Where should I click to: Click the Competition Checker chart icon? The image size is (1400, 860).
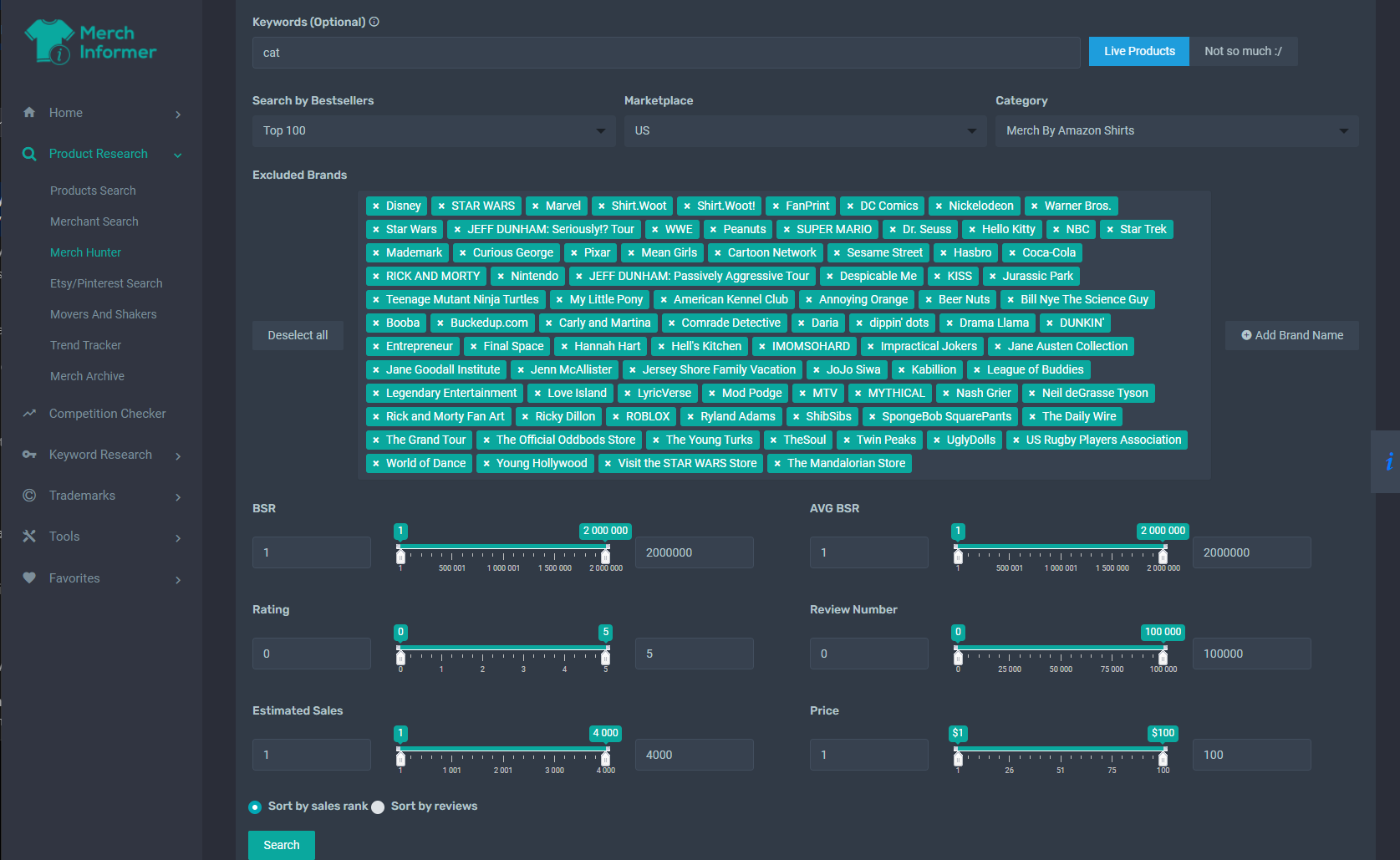click(x=29, y=414)
